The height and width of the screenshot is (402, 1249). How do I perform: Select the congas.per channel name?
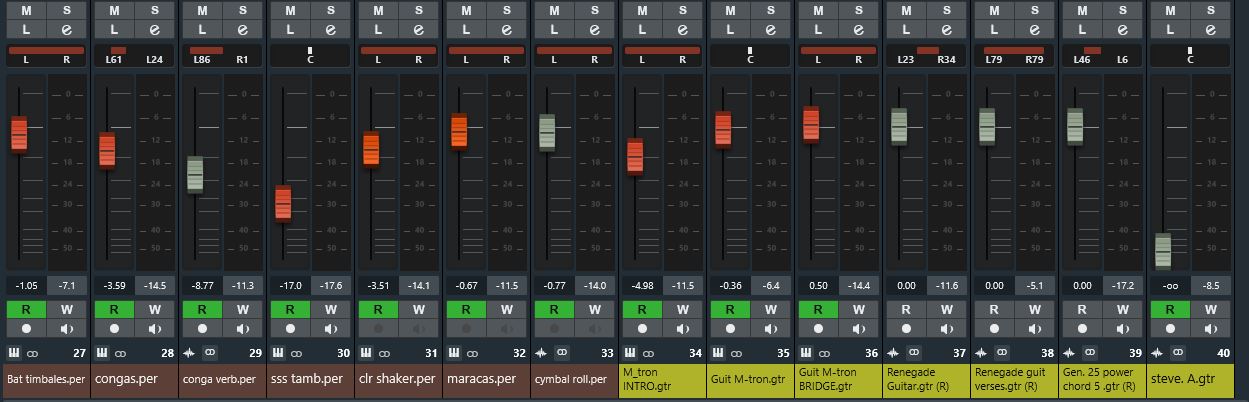[134, 380]
